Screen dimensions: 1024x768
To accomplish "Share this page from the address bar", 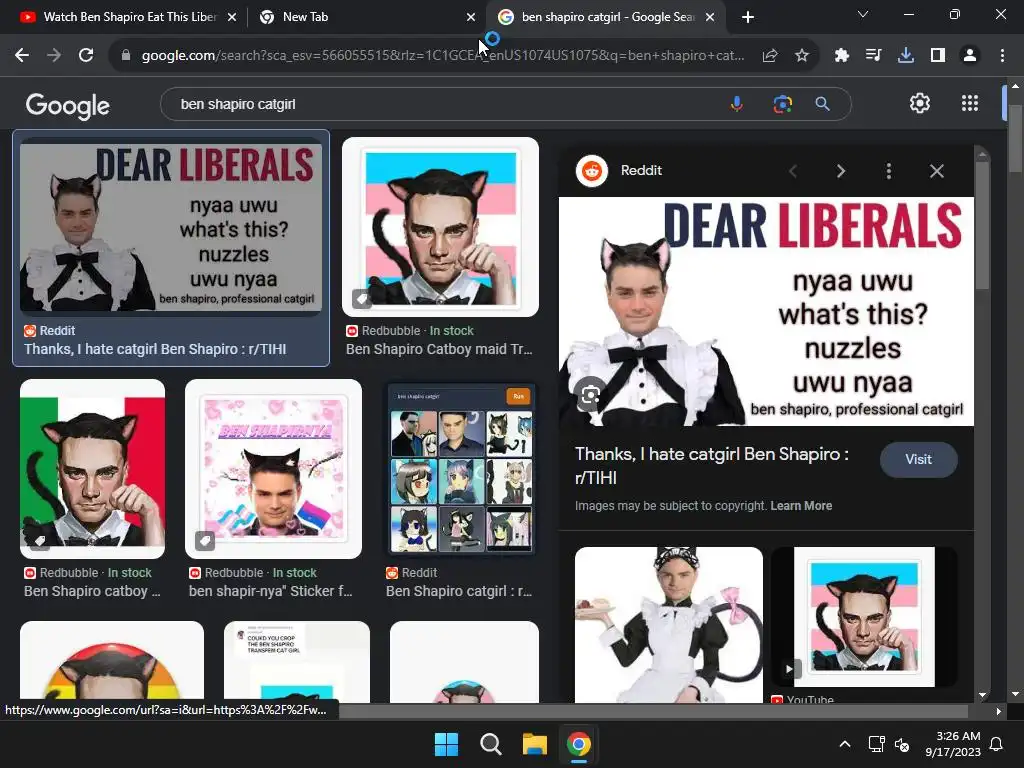I will point(770,56).
